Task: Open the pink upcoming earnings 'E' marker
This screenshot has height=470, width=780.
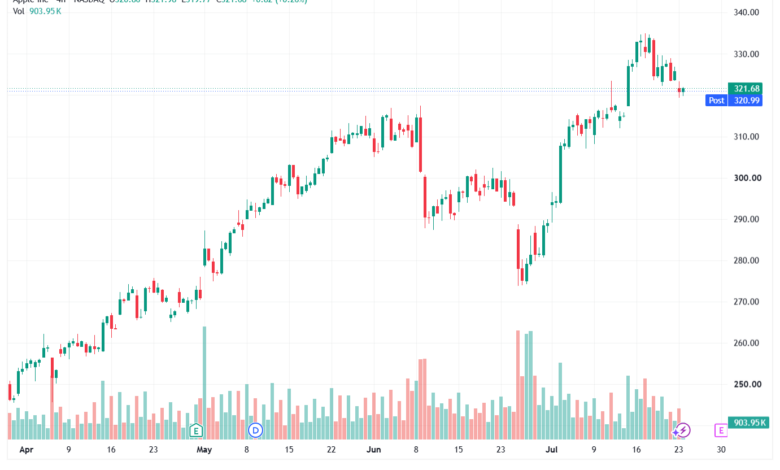Action: 721,430
